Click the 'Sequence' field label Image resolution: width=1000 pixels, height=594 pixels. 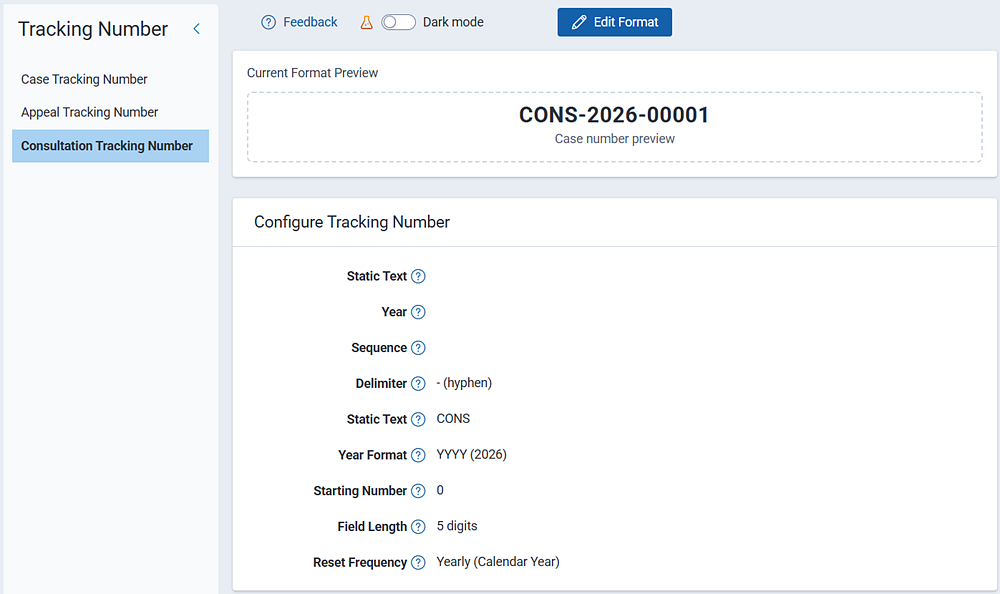point(379,348)
